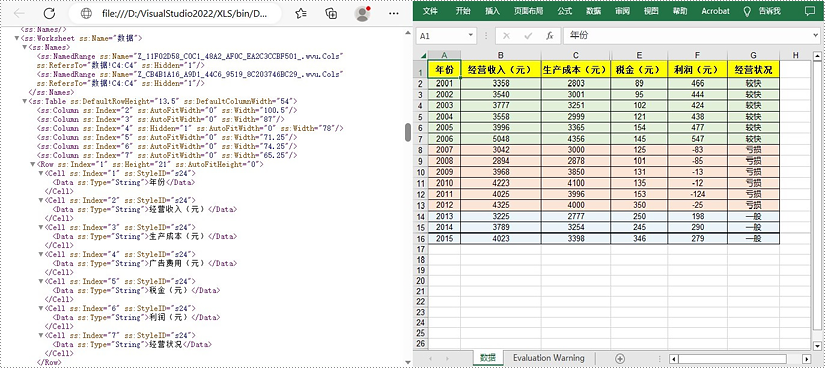Screen dimensions: 825x368
Task: Open the 文件 menu
Action: tap(430, 11)
